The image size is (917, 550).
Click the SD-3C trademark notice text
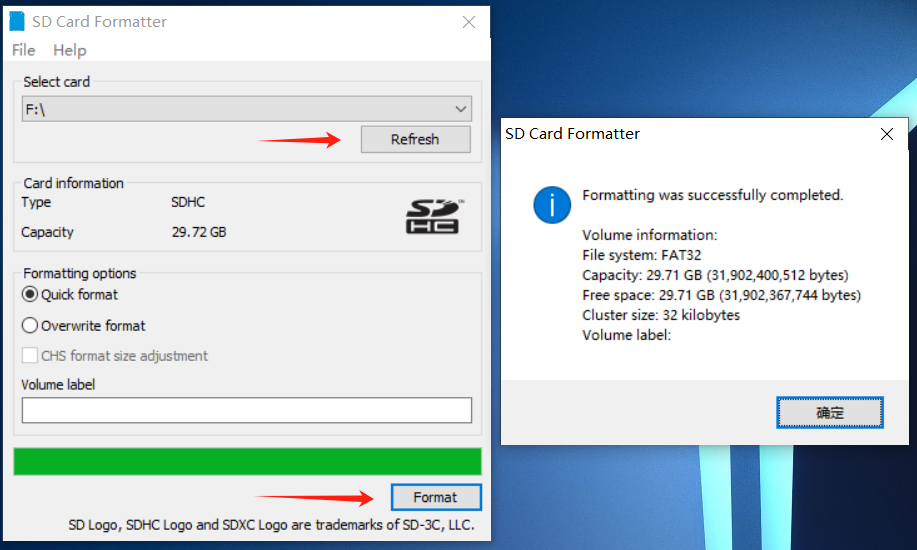[271, 525]
